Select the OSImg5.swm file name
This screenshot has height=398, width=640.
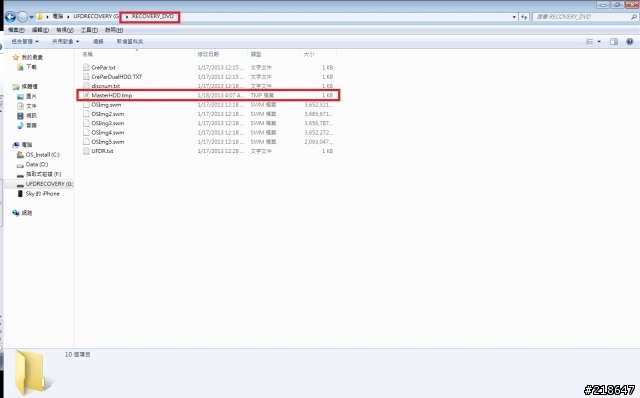(x=108, y=142)
